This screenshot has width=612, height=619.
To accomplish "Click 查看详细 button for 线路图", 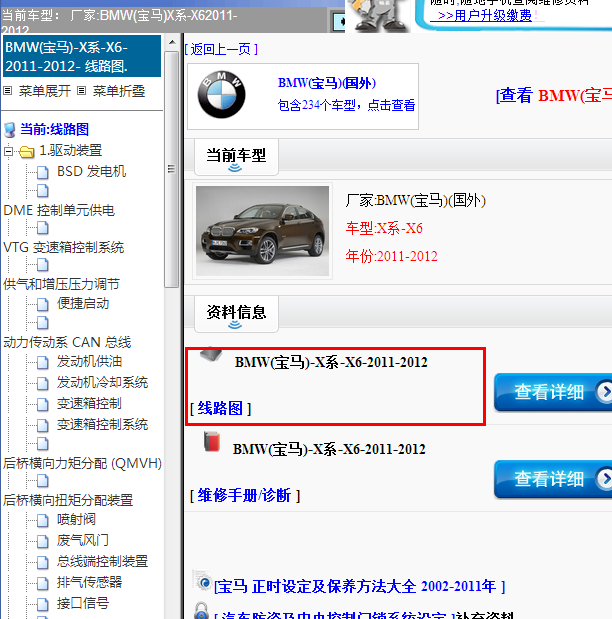I will [553, 392].
